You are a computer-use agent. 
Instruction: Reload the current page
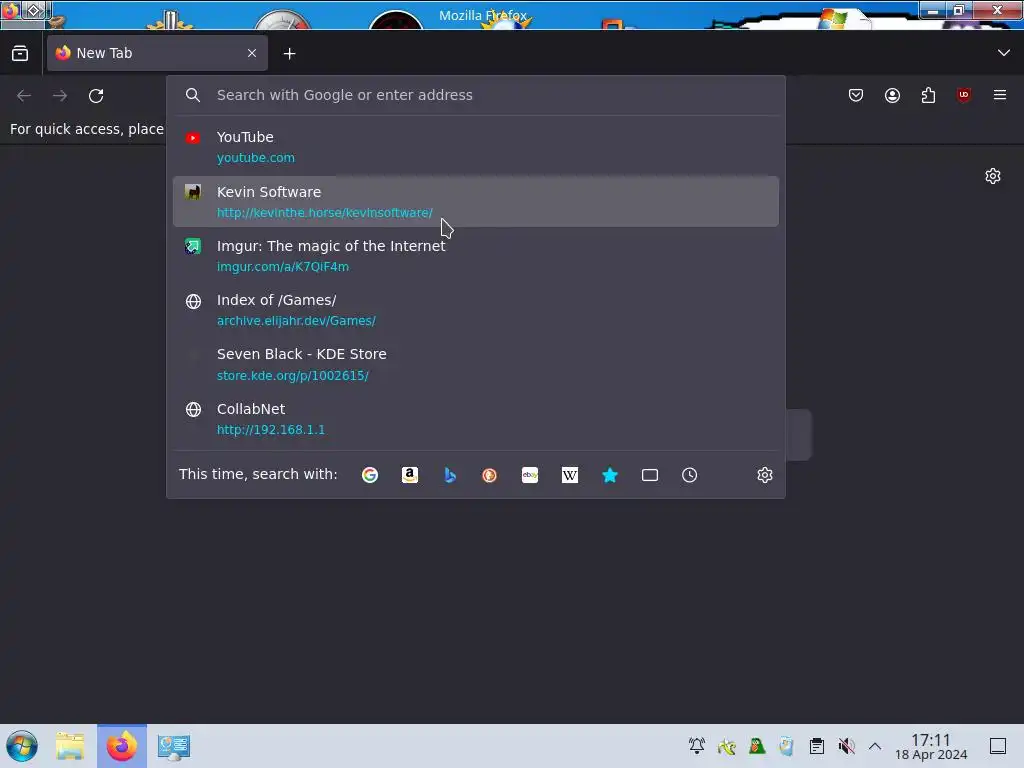96,96
